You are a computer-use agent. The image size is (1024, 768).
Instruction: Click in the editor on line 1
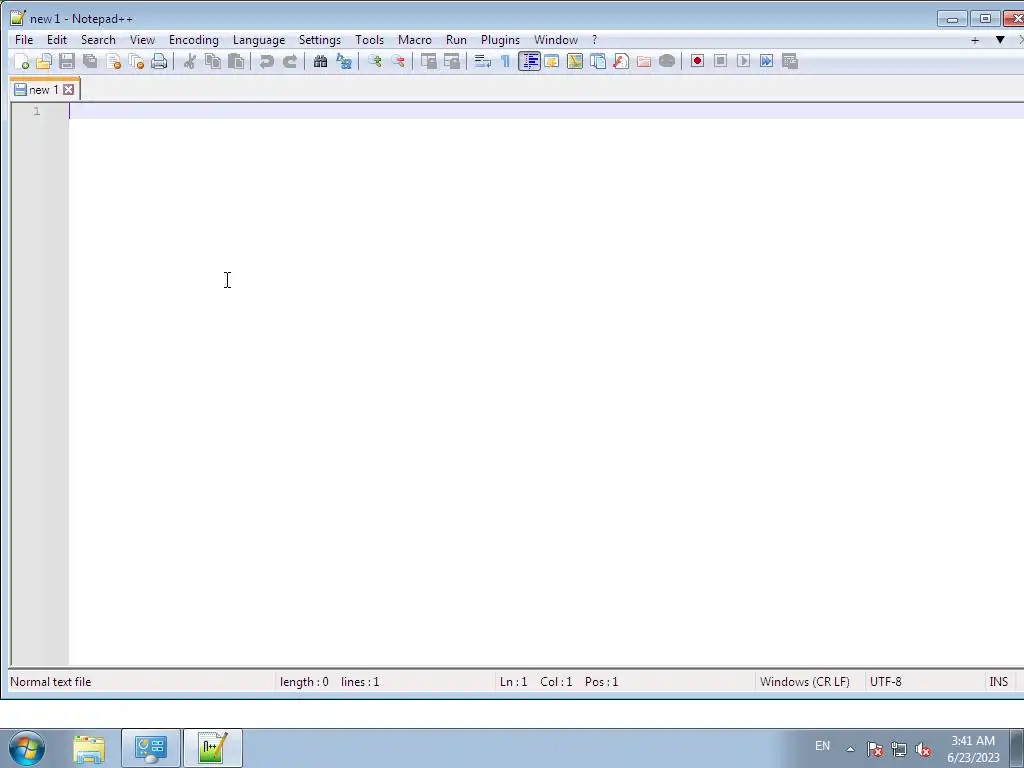coord(546,111)
